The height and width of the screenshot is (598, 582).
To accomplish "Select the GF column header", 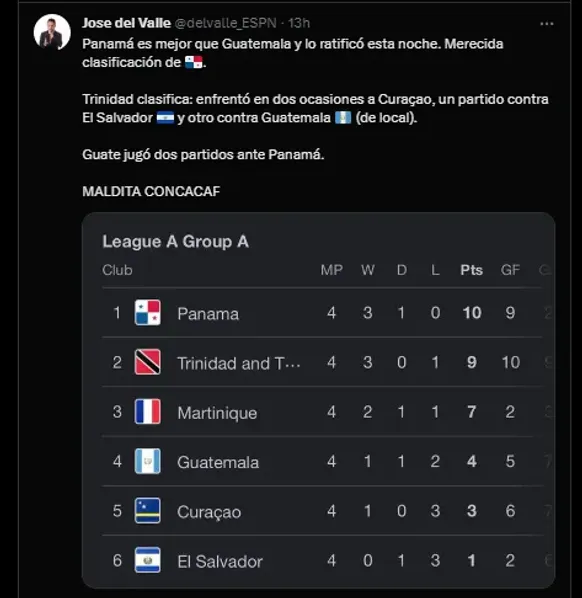I will [510, 270].
